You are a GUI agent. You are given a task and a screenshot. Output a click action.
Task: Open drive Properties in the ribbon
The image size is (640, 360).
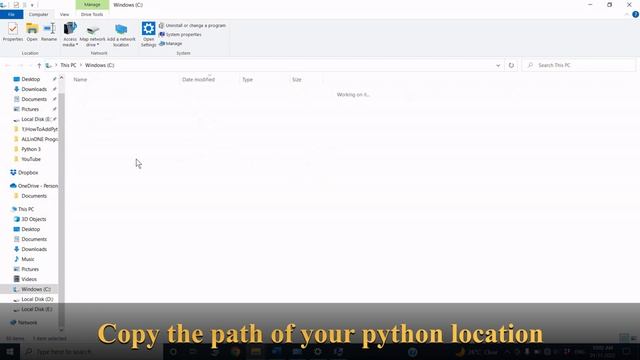[x=13, y=32]
